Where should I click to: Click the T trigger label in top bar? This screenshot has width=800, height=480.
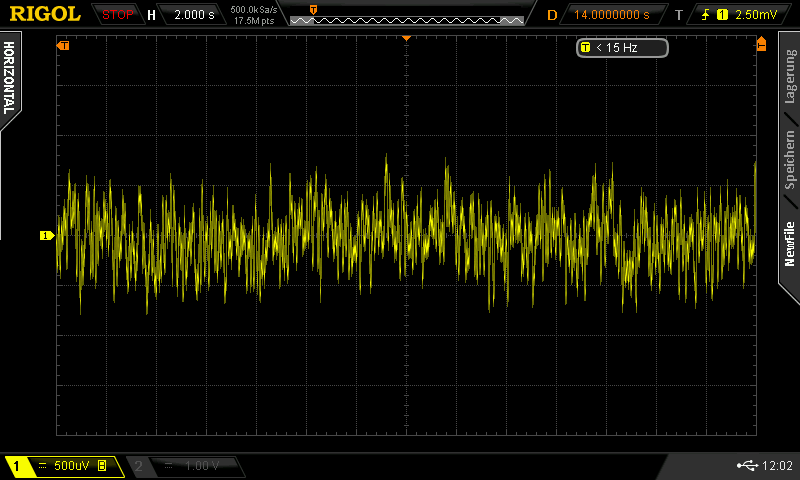[x=679, y=15]
